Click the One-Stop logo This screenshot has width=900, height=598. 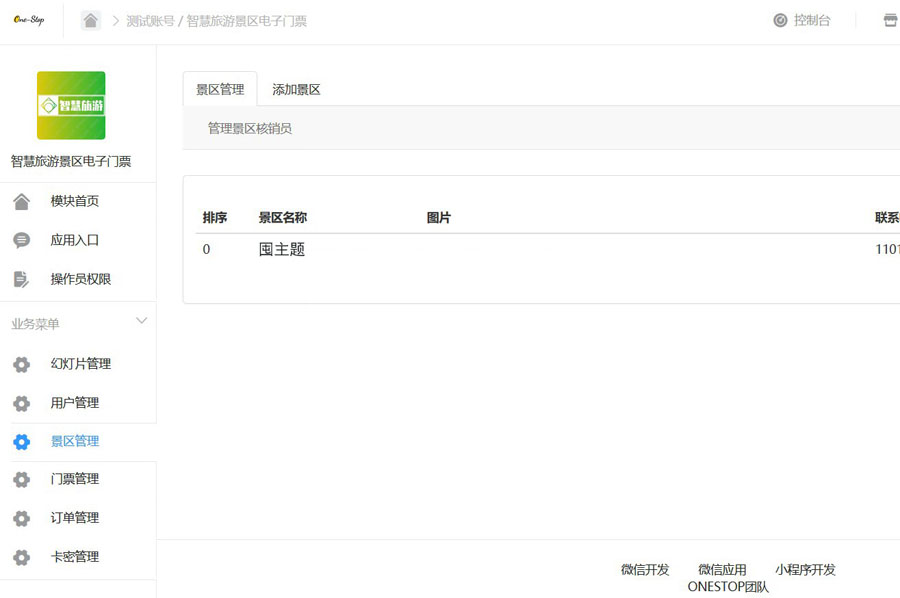(29, 20)
